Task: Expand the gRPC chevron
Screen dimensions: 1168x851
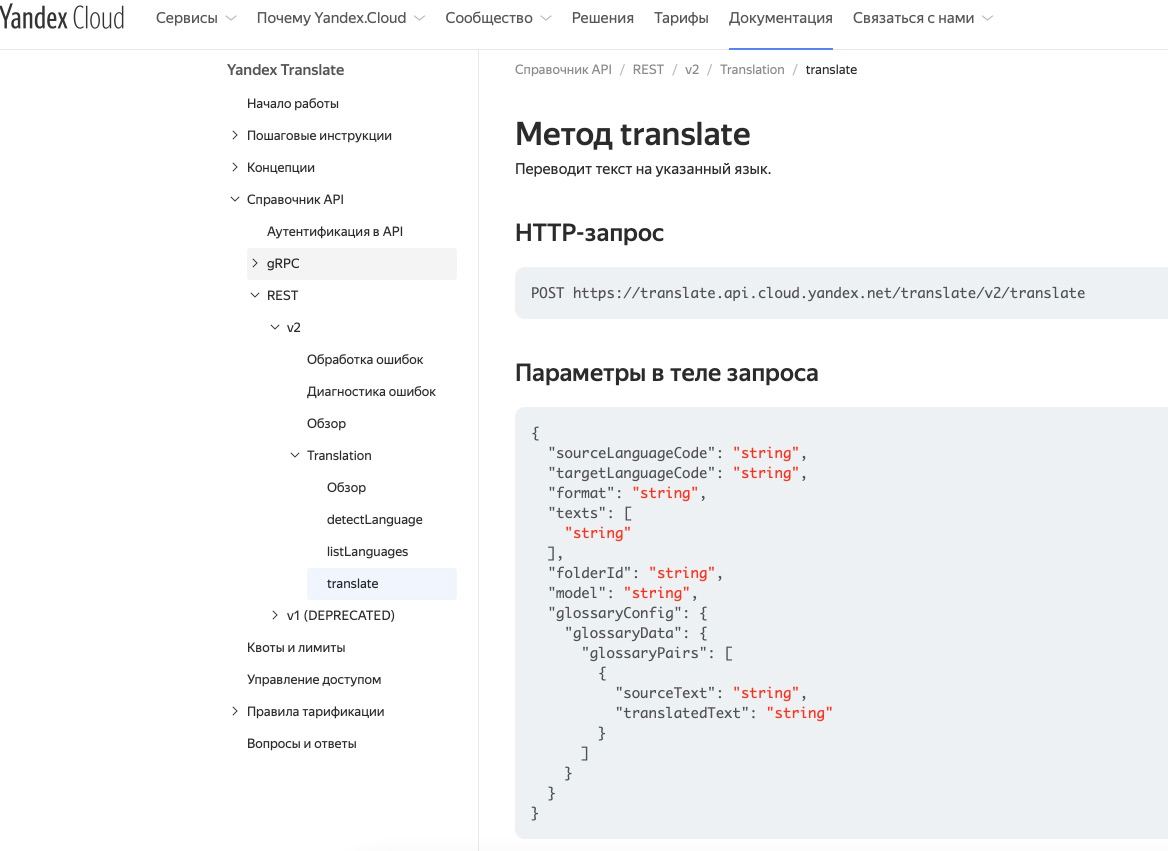Action: 255,263
